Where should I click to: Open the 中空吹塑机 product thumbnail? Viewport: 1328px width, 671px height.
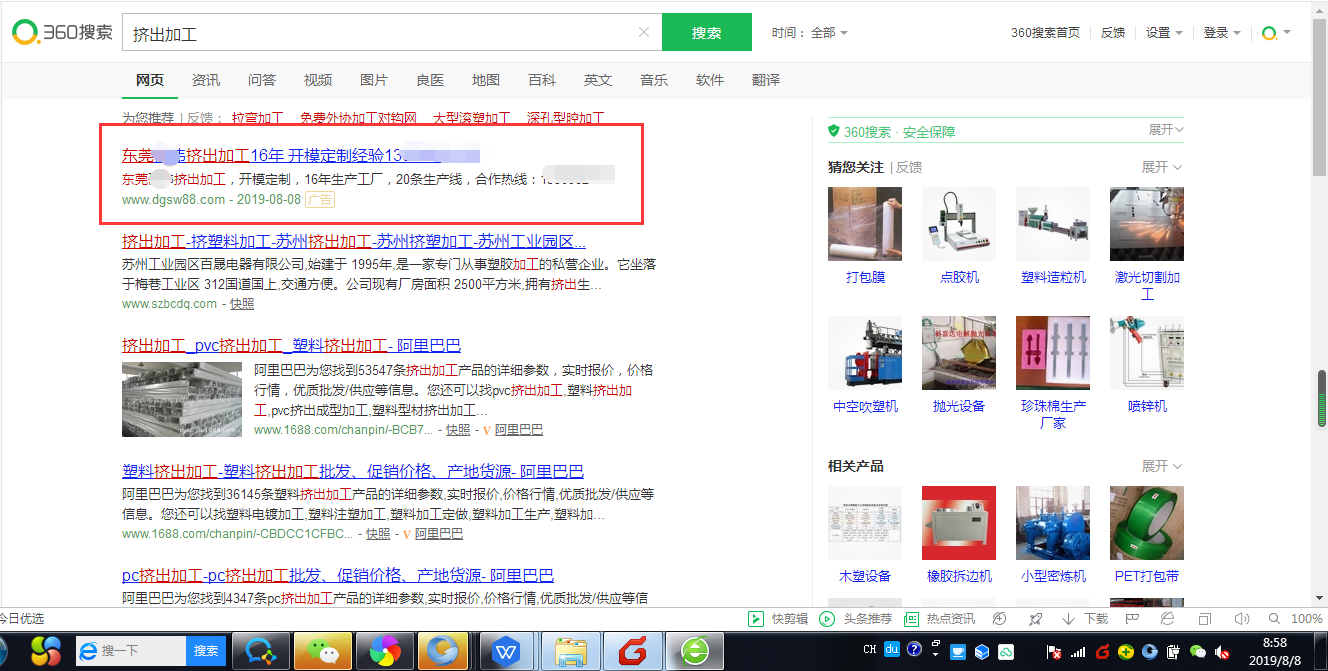click(865, 353)
